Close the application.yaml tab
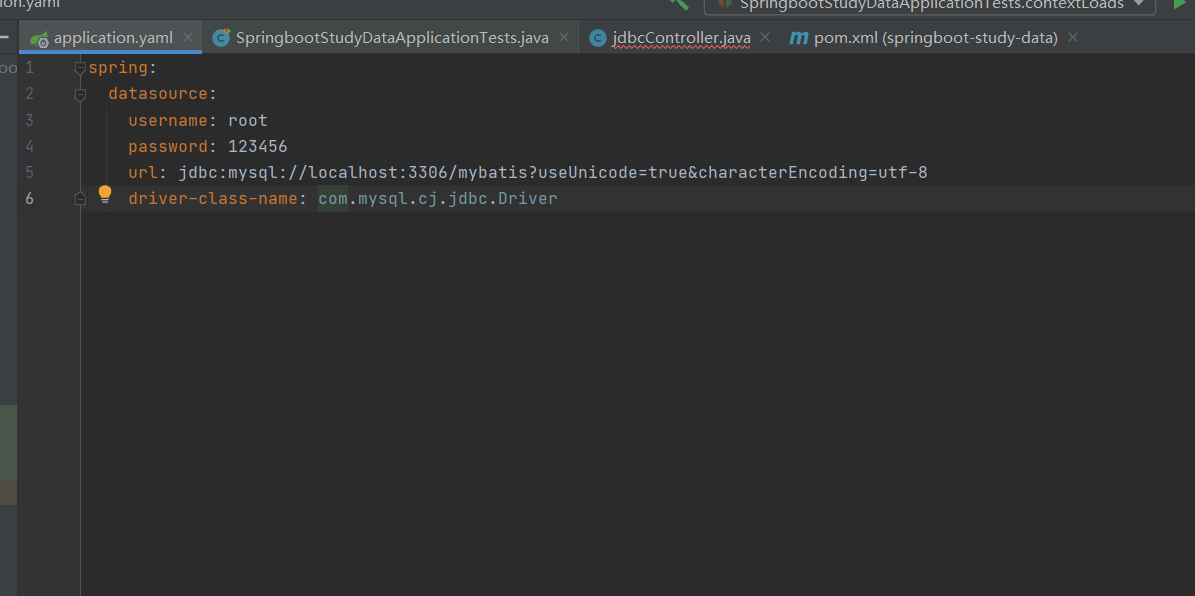 click(187, 37)
